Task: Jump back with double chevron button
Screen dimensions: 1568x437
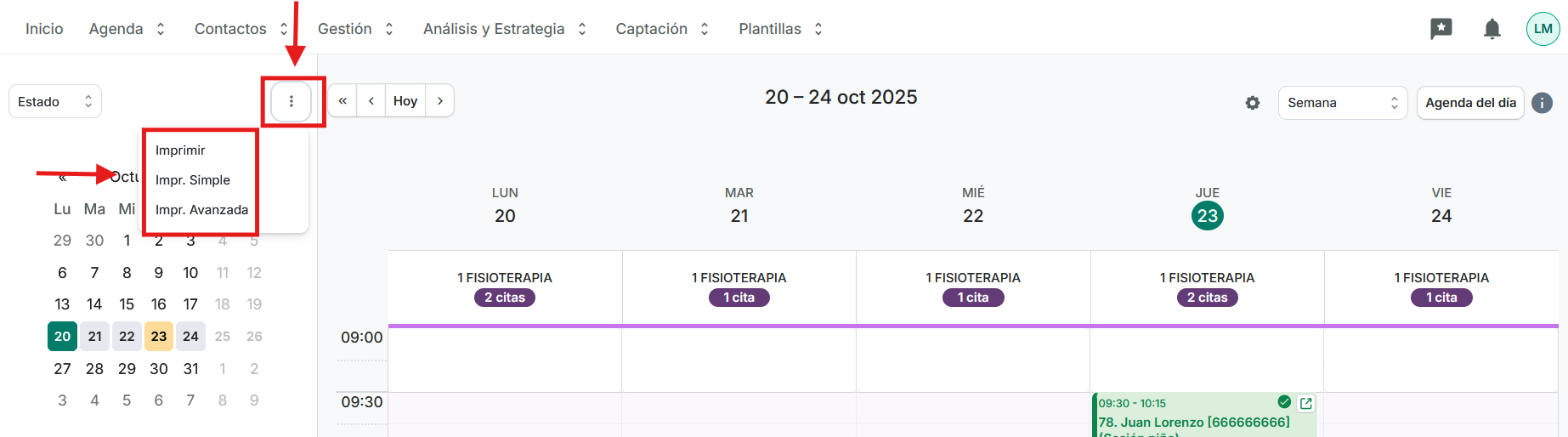Action: [x=342, y=100]
